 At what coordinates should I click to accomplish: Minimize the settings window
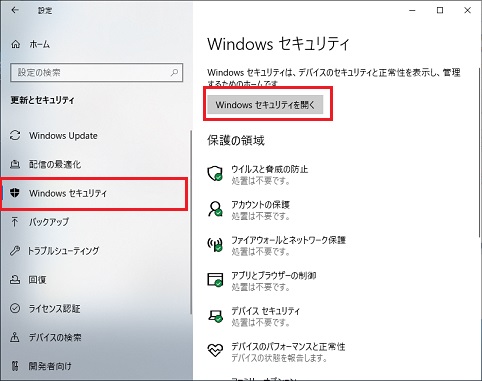(x=412, y=10)
